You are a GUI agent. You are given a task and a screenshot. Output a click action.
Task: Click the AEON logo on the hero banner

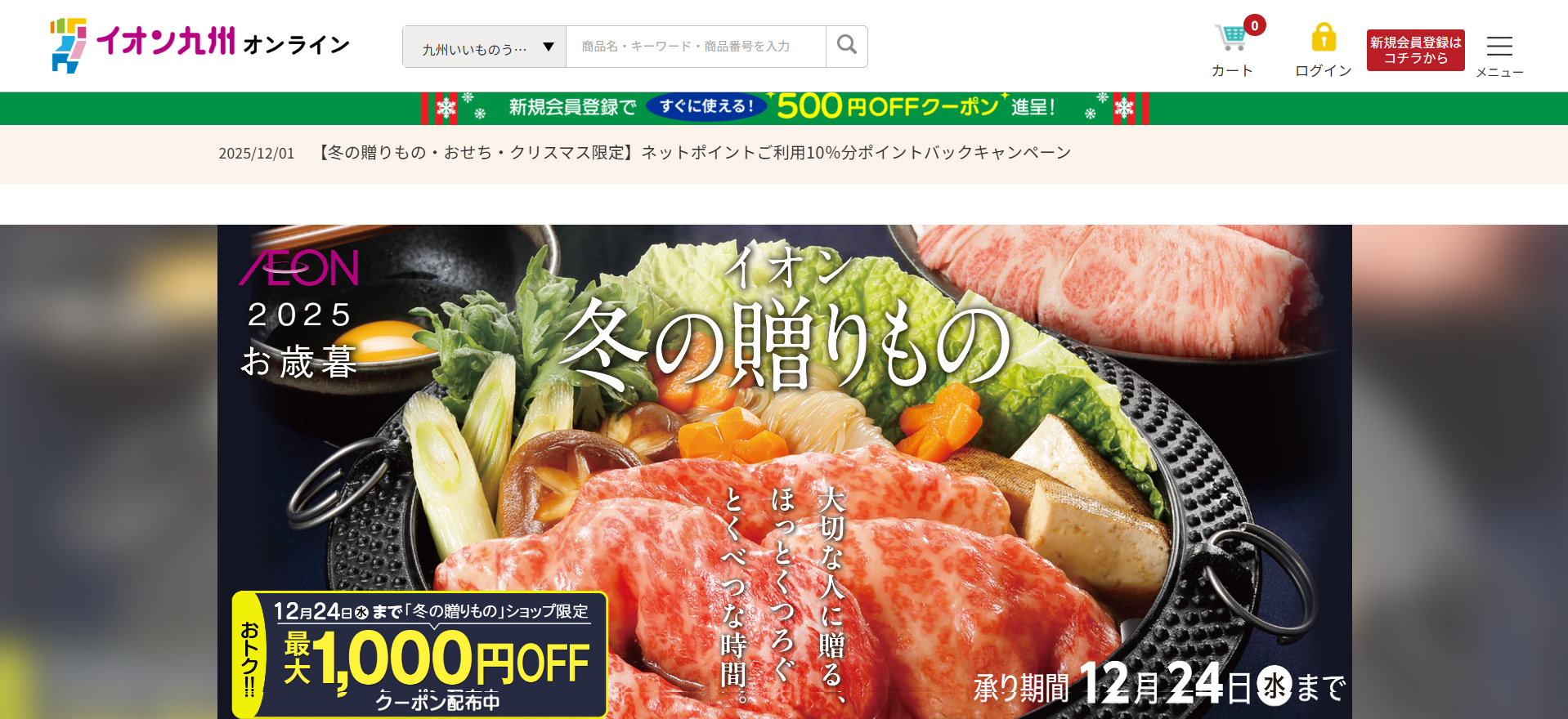(x=298, y=268)
